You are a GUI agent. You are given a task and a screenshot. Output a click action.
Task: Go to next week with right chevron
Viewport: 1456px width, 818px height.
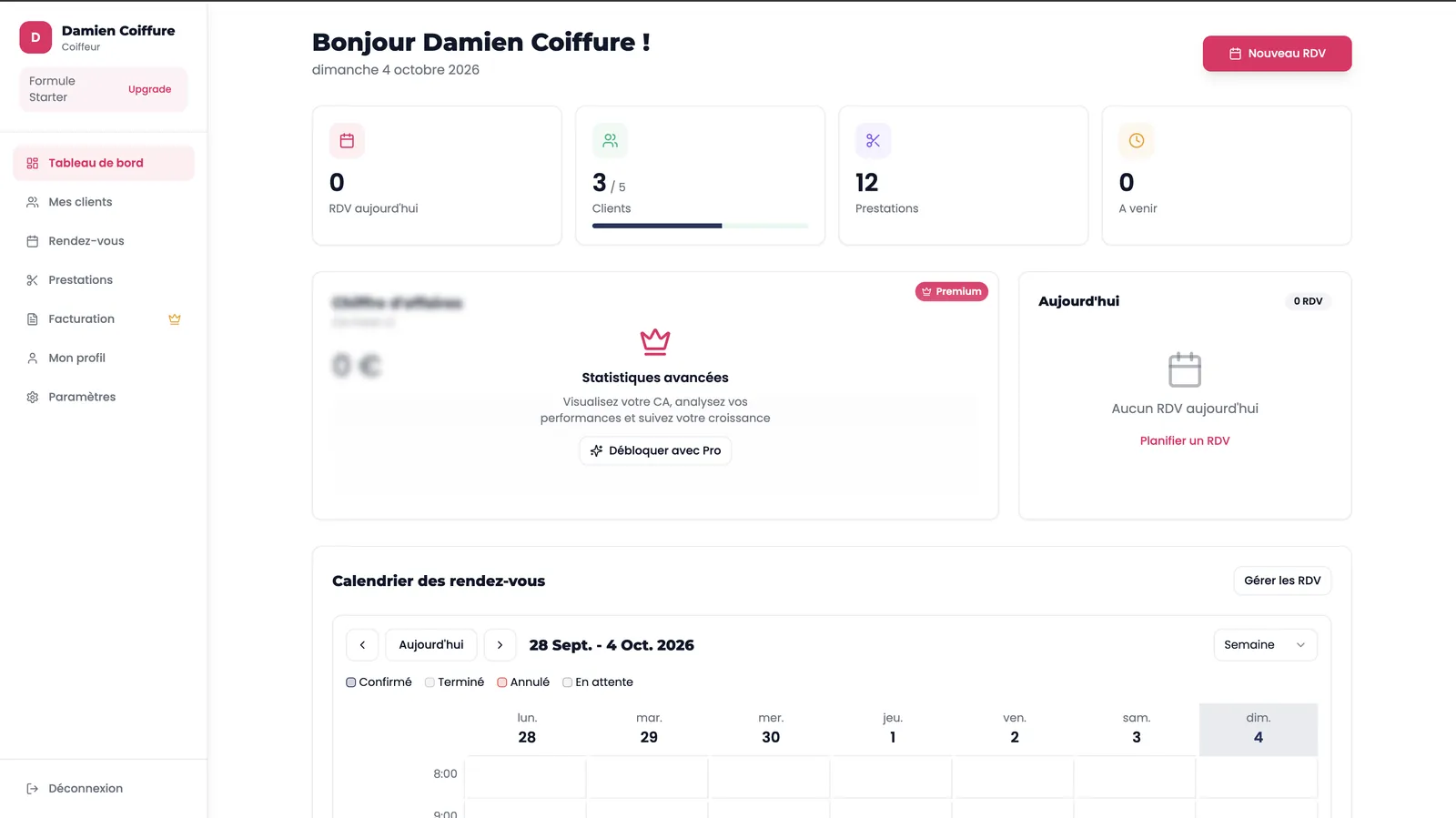coord(500,645)
